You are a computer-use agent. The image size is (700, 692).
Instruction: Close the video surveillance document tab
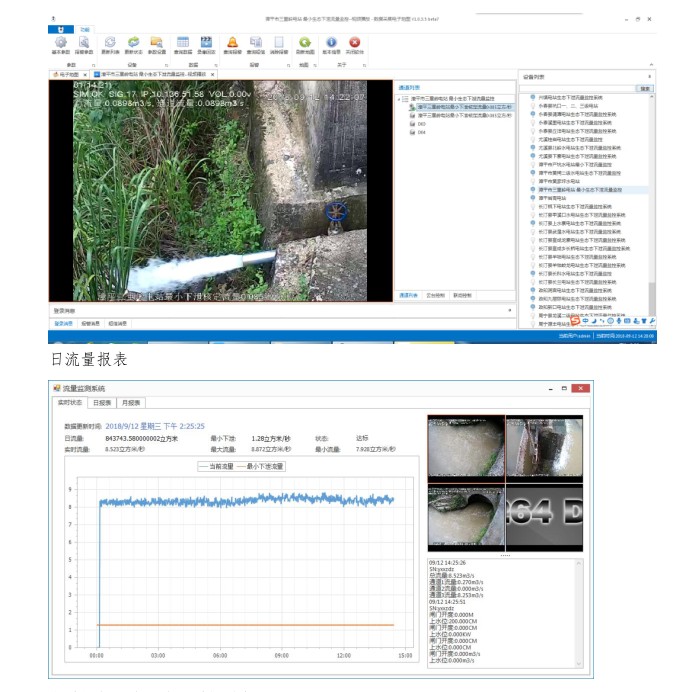pyautogui.click(x=212, y=75)
